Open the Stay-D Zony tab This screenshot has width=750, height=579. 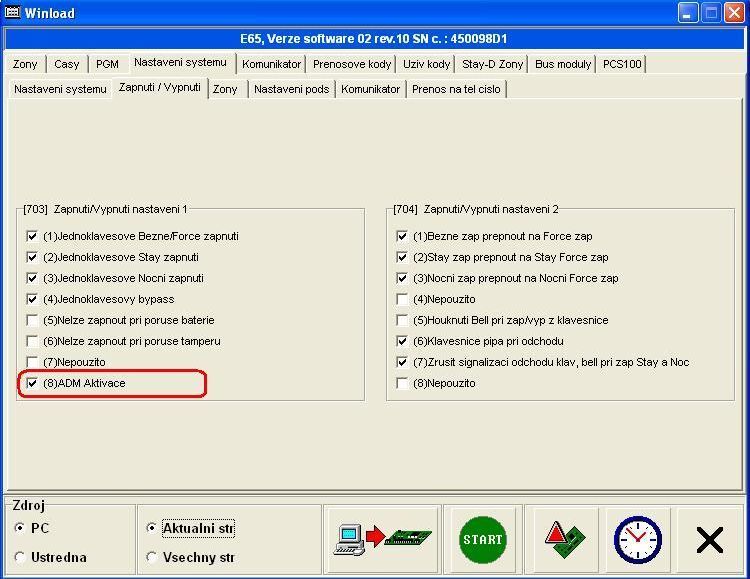492,64
